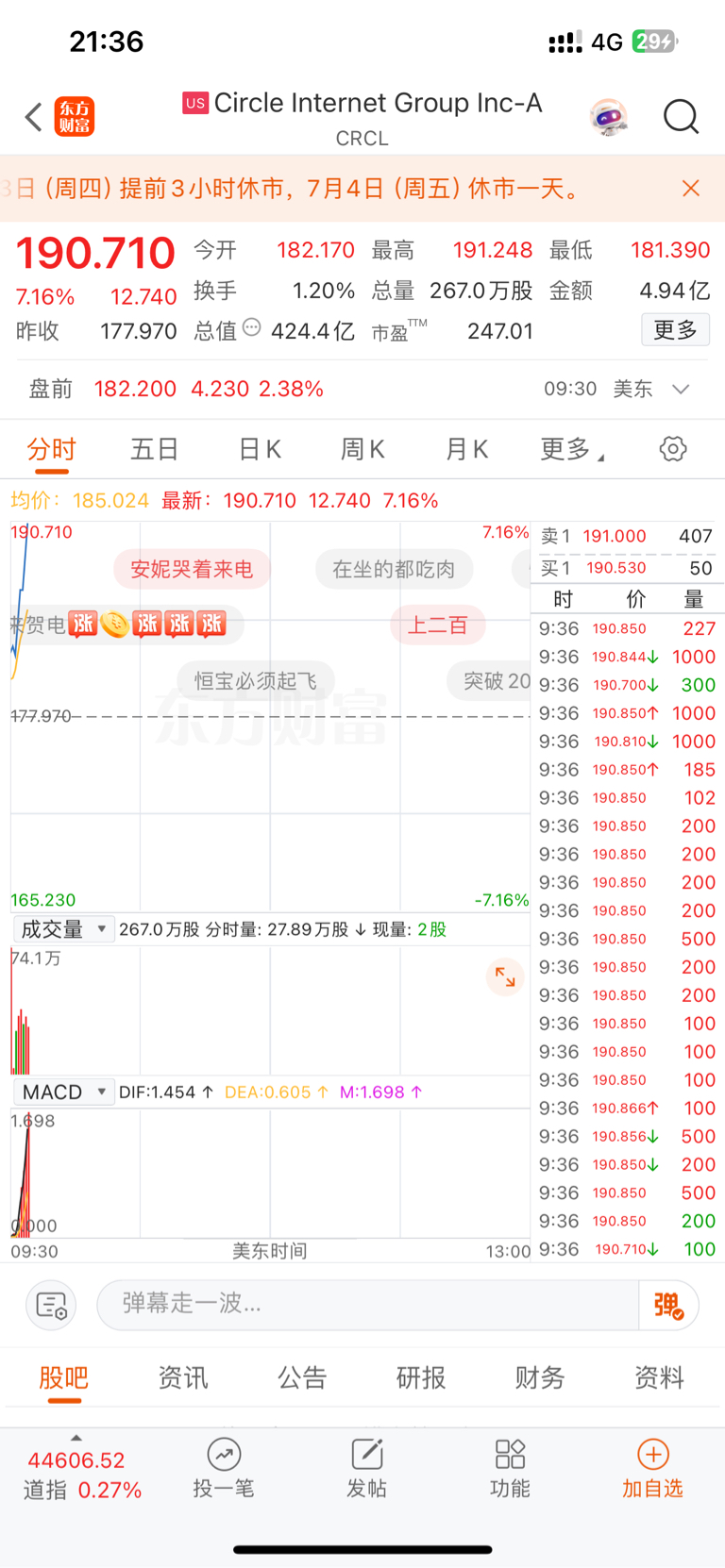725x1568 pixels.
Task: Expand the 盘前 pre-market row chevron
Action: click(681, 389)
